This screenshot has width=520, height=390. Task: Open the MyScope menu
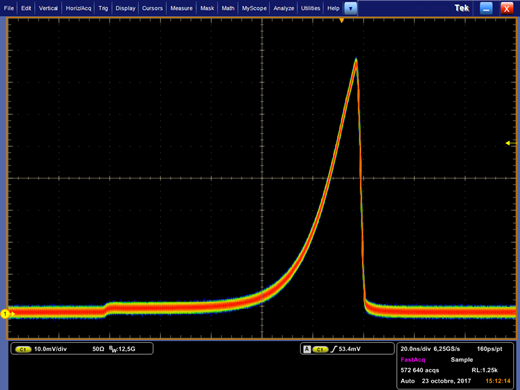tap(254, 8)
